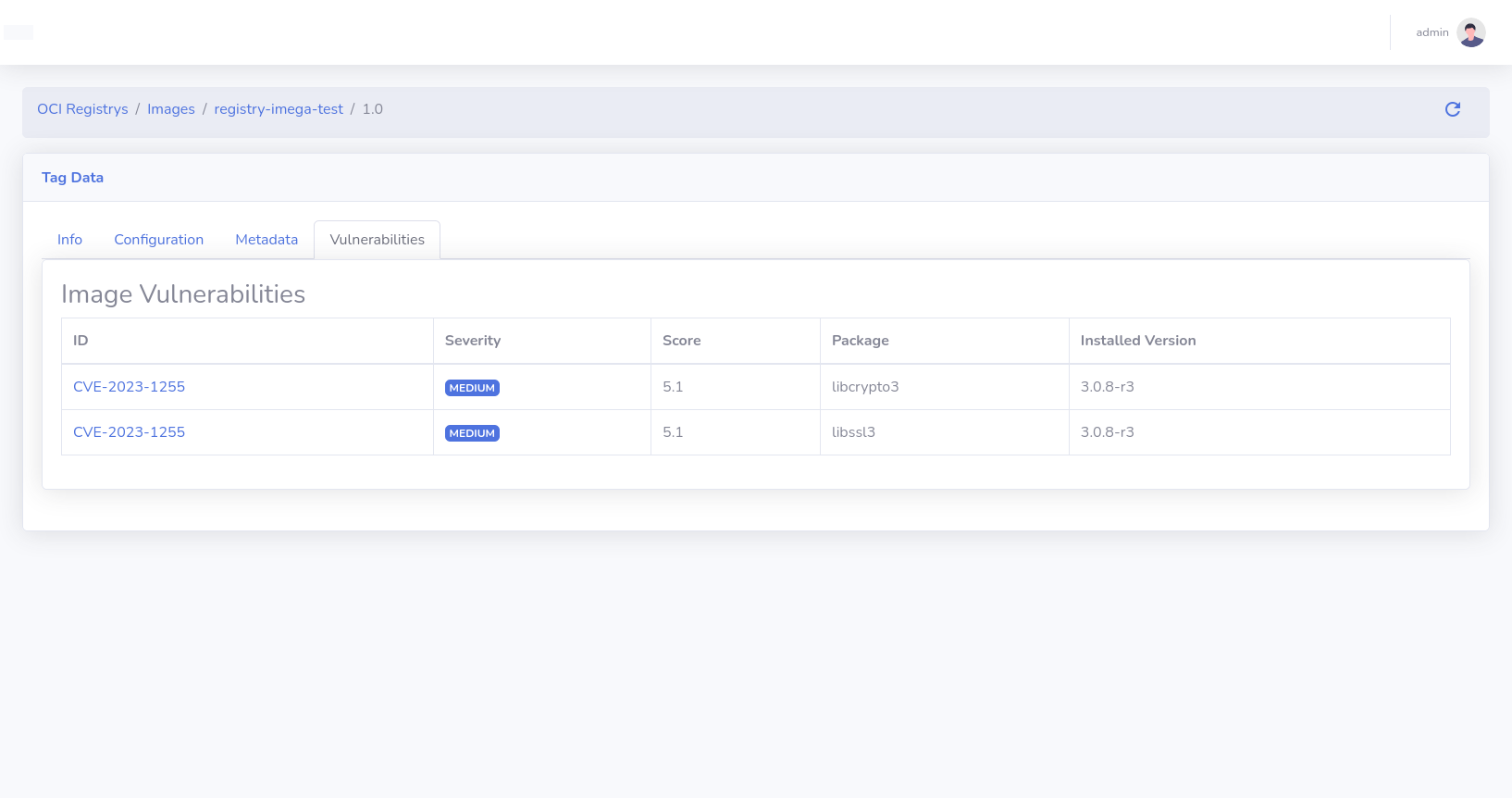Click the refresh icon in the breadcrumb bar
The width and height of the screenshot is (1512, 798).
pyautogui.click(x=1453, y=109)
